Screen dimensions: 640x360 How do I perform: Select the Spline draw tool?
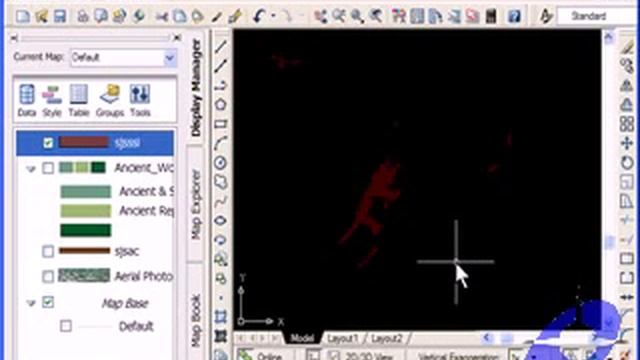(x=221, y=201)
